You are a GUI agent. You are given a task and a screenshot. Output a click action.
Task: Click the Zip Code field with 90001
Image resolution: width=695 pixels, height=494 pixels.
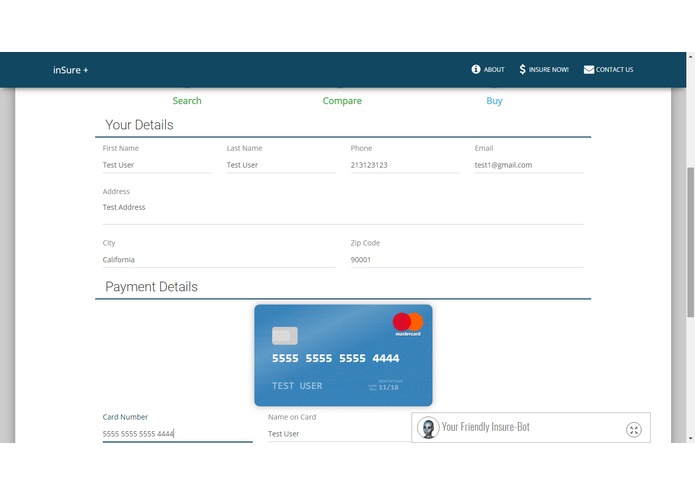(x=467, y=260)
